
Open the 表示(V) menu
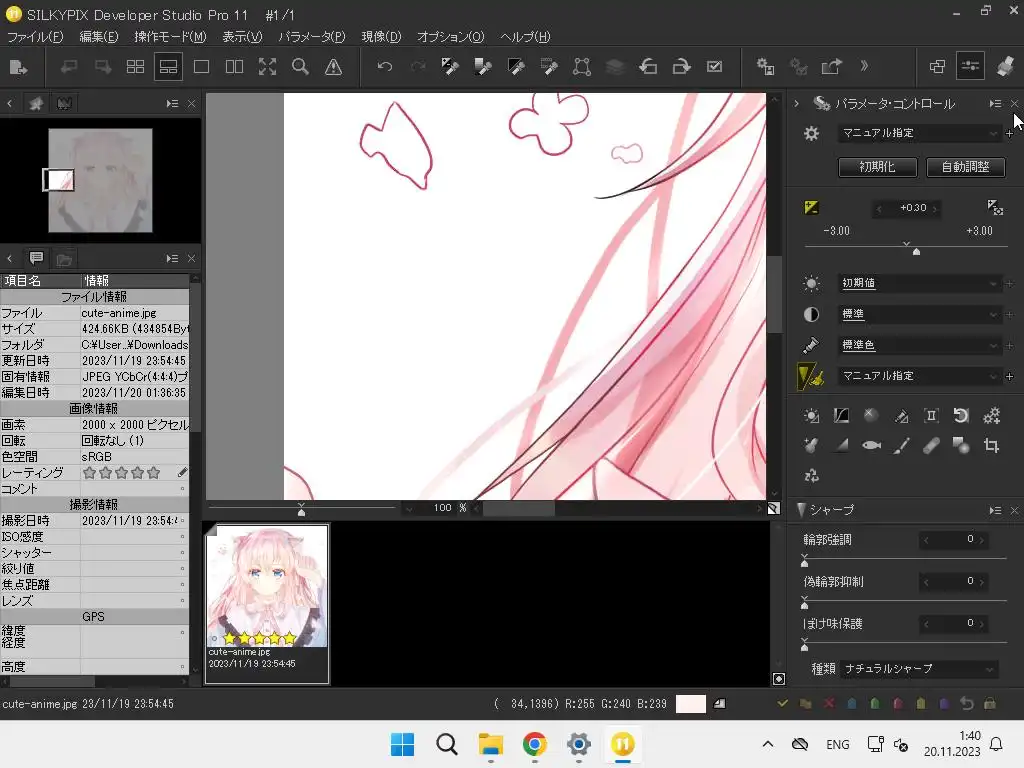242,37
